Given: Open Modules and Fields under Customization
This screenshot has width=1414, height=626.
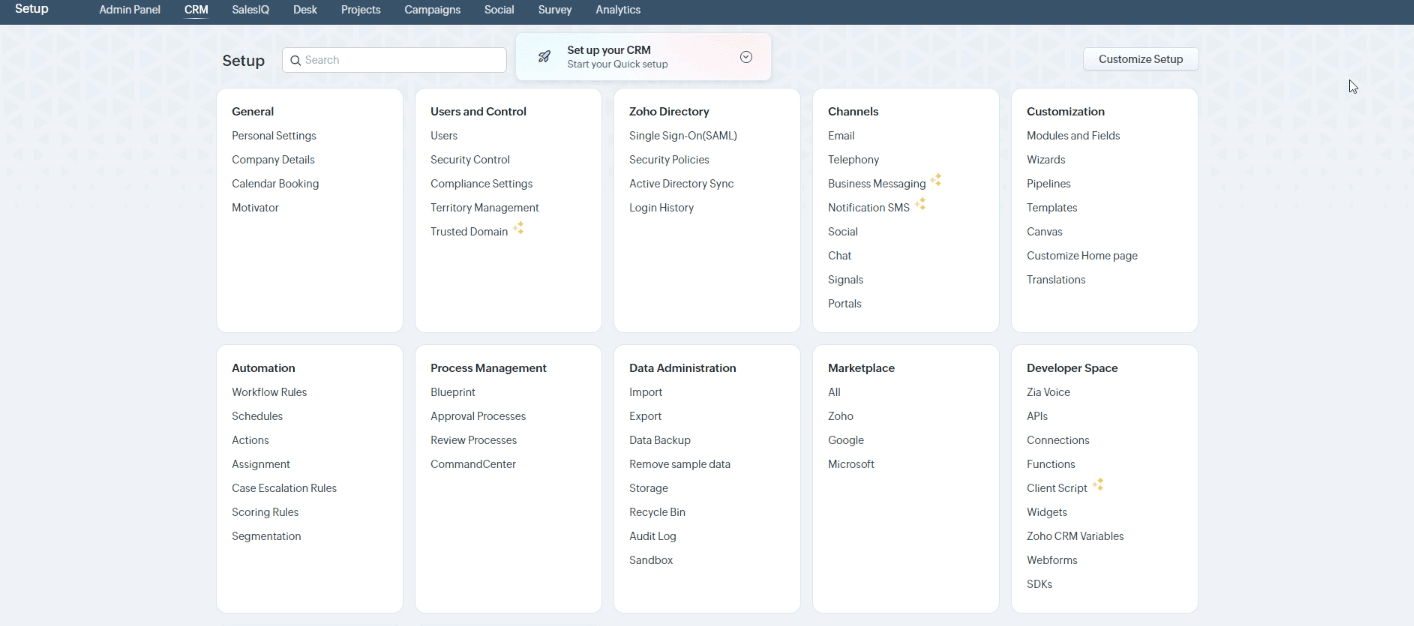Looking at the screenshot, I should click(x=1074, y=135).
